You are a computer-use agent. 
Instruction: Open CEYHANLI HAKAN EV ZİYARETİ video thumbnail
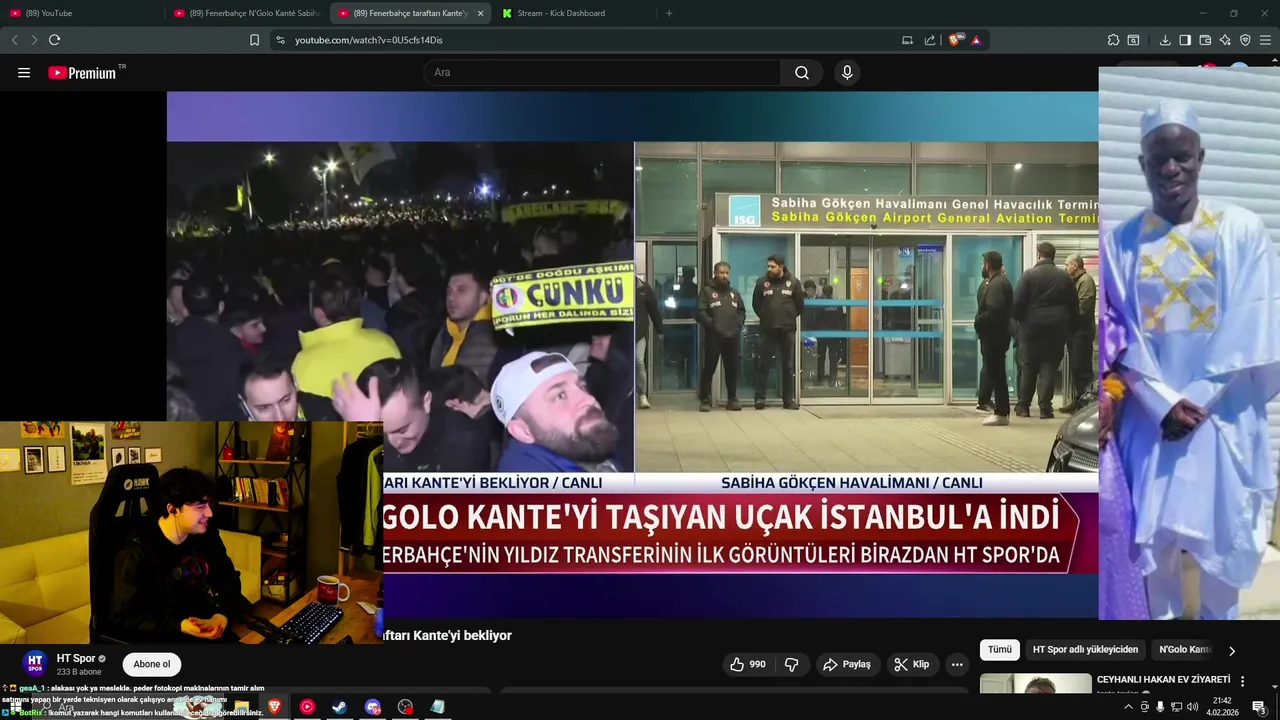[1036, 683]
